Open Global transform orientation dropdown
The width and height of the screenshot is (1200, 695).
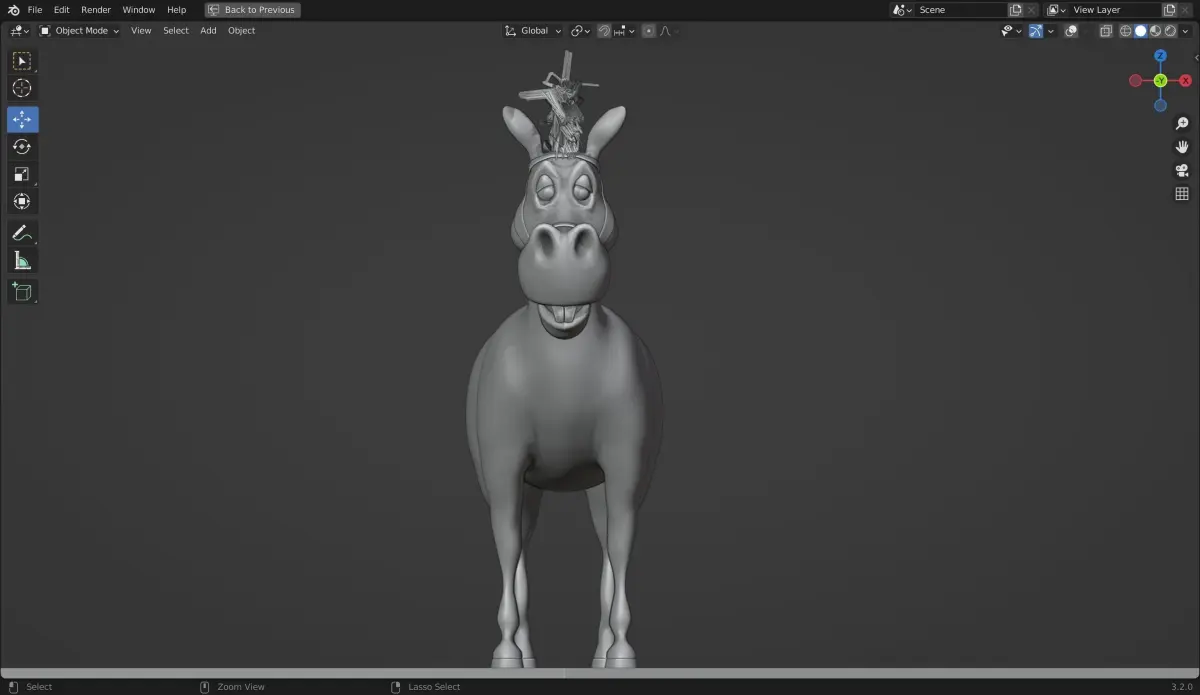pos(534,31)
